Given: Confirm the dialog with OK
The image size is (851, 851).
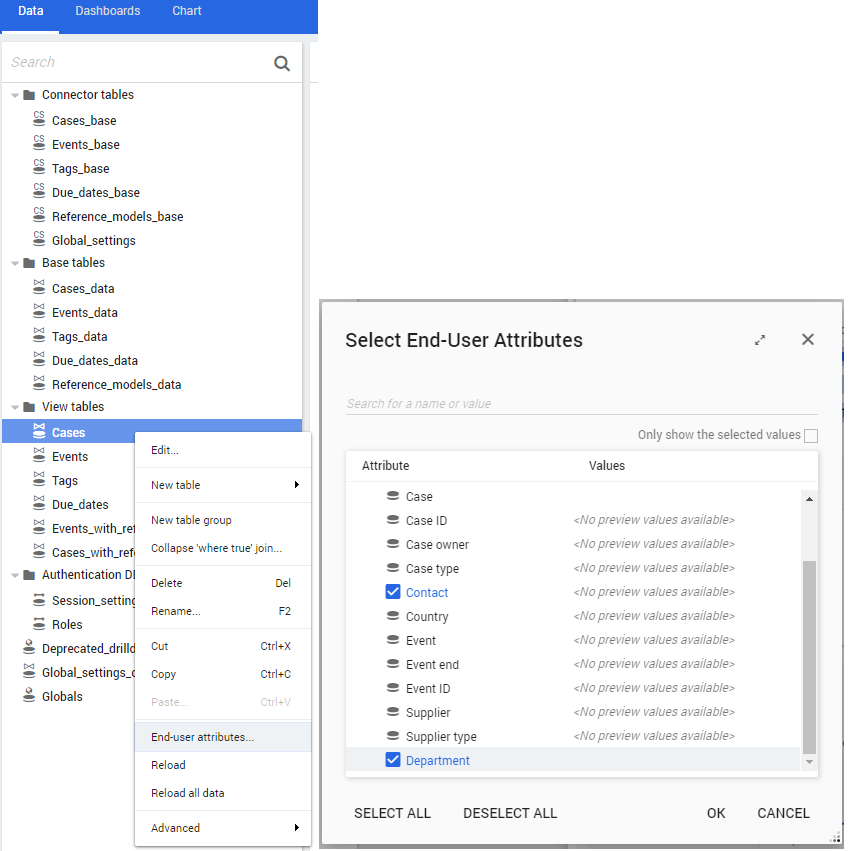Looking at the screenshot, I should (716, 813).
